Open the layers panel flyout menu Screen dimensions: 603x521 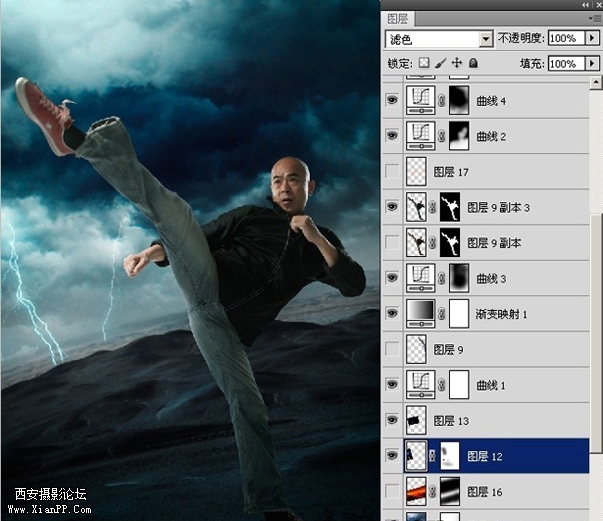click(594, 18)
